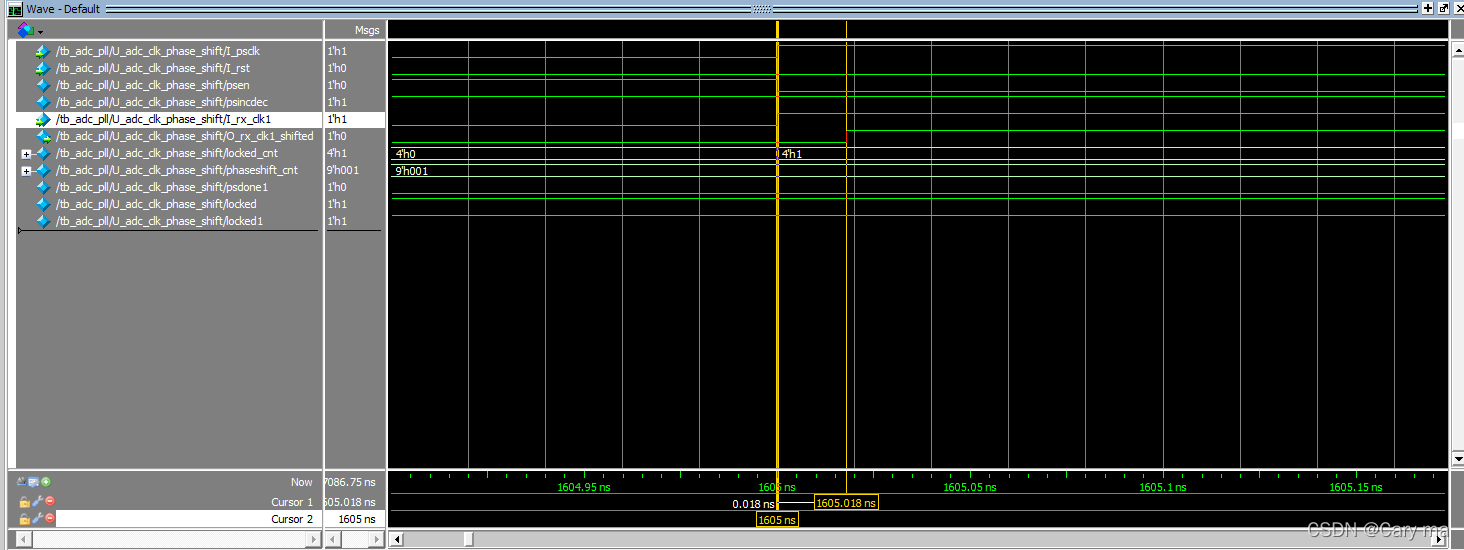Screen dimensions: 1464x550
Task: Click the I_rx_clk1 signal icon
Action: tap(42, 119)
